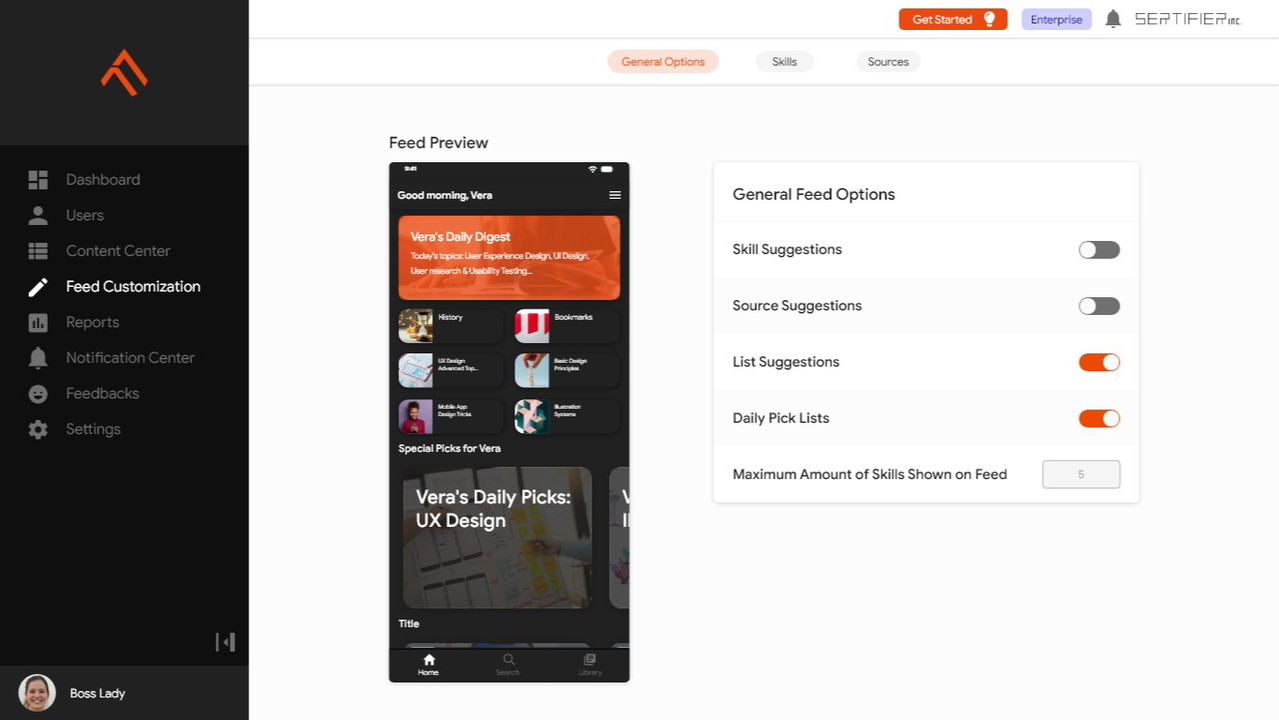This screenshot has height=720, width=1279.
Task: Click the orange logo at sidebar top
Action: click(x=124, y=72)
